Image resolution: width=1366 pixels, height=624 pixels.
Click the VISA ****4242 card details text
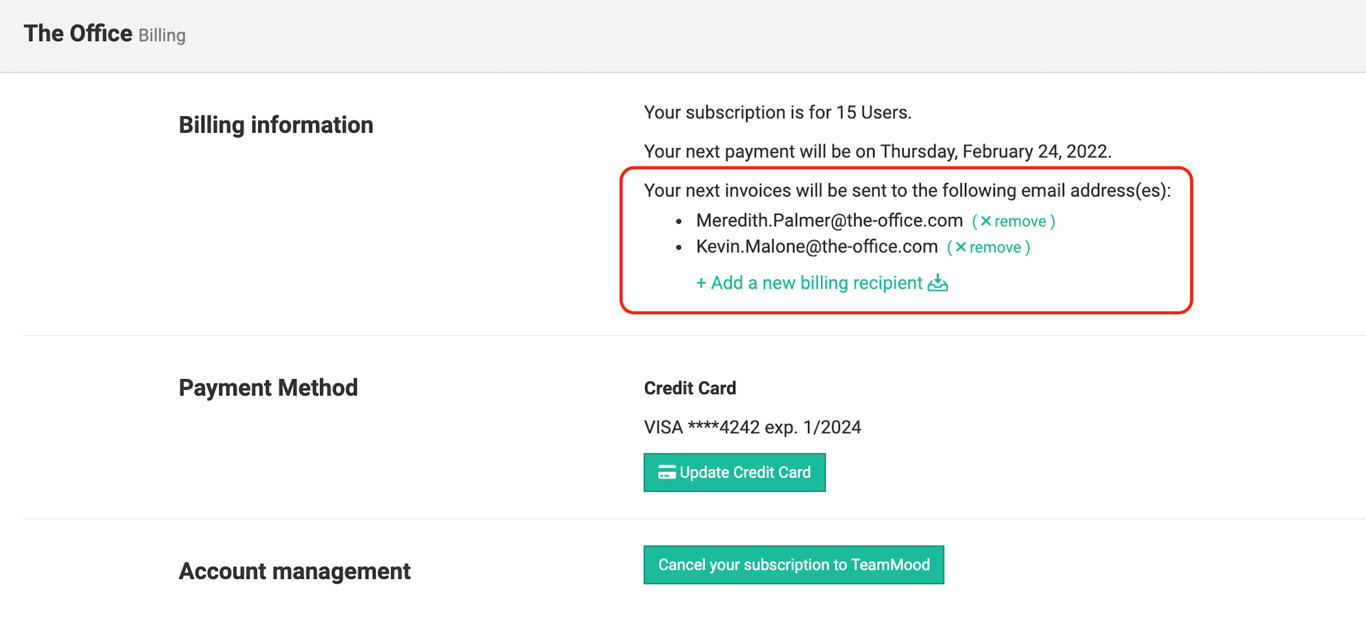pyautogui.click(x=752, y=427)
